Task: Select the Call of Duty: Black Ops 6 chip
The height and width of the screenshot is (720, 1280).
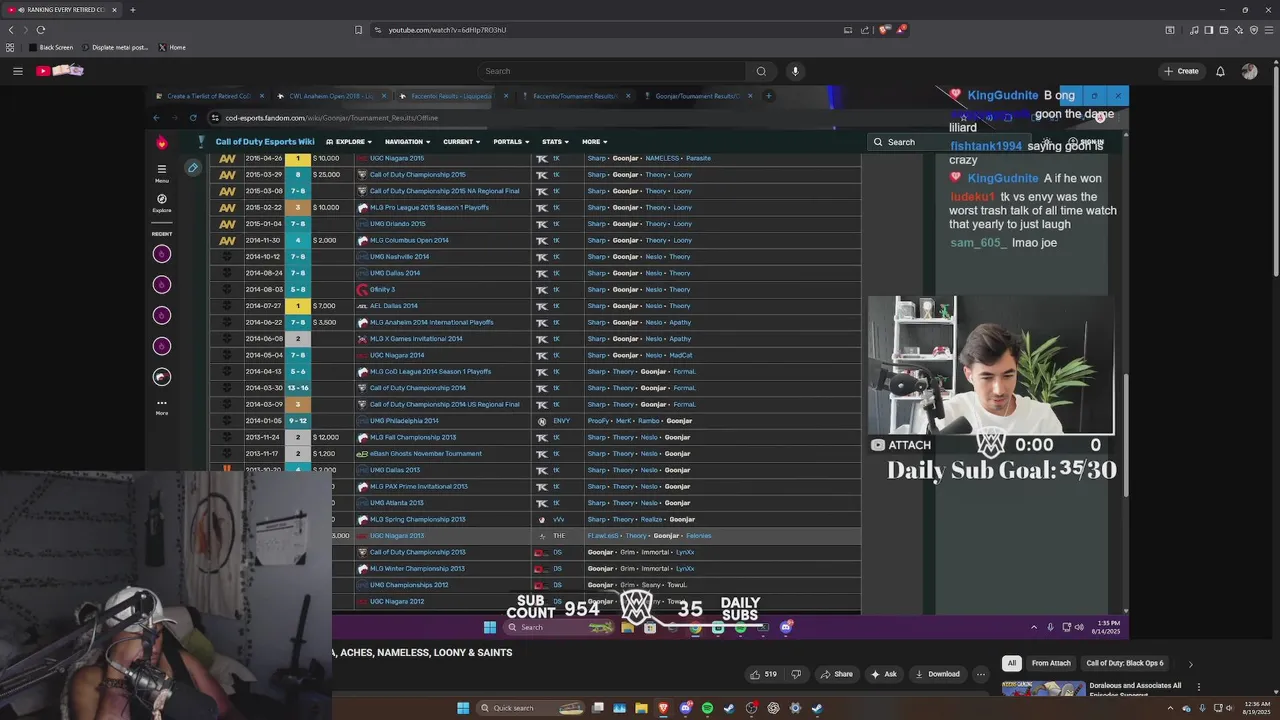Action: pos(1125,663)
